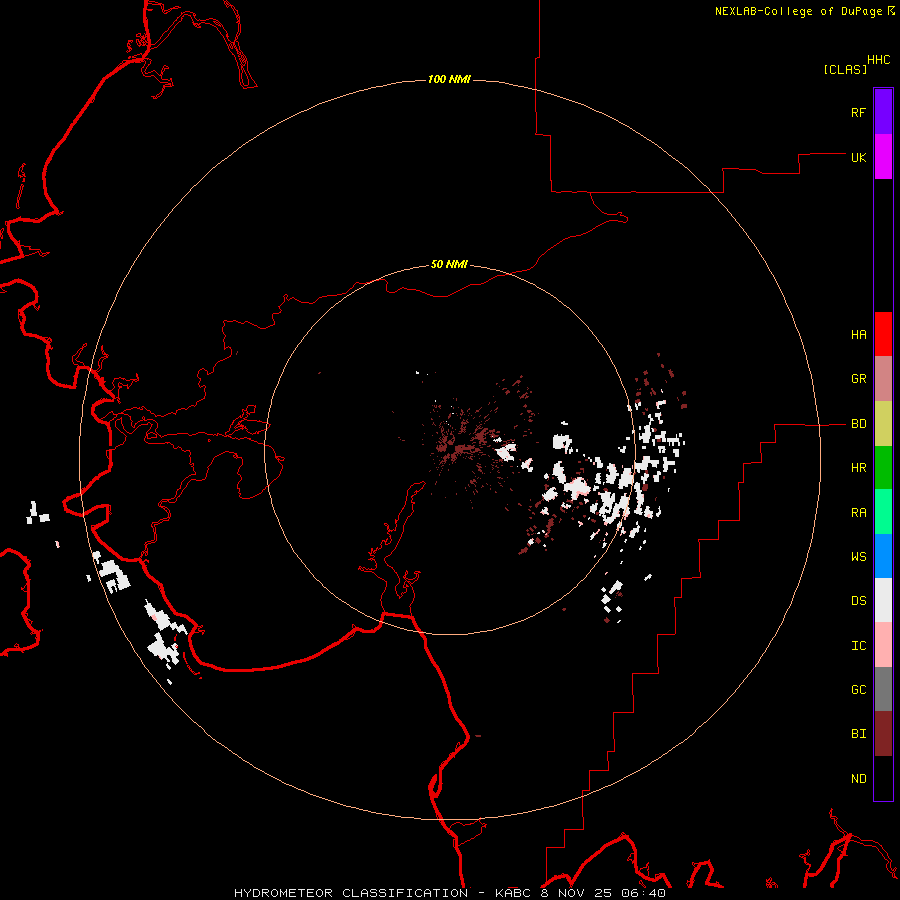Click the mint RA legend swatch
Screen dimensions: 900x900
coord(883,512)
